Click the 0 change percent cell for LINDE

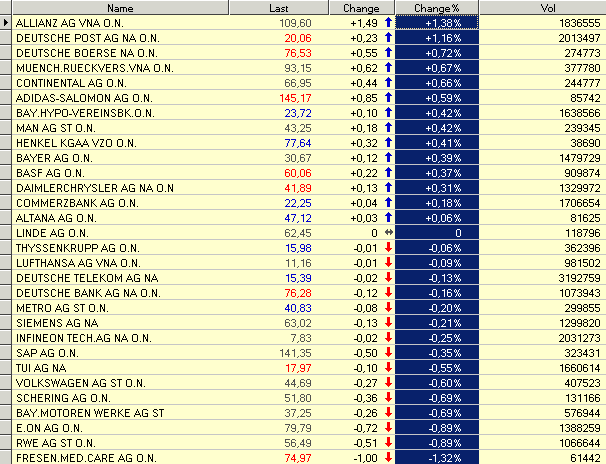pyautogui.click(x=437, y=233)
